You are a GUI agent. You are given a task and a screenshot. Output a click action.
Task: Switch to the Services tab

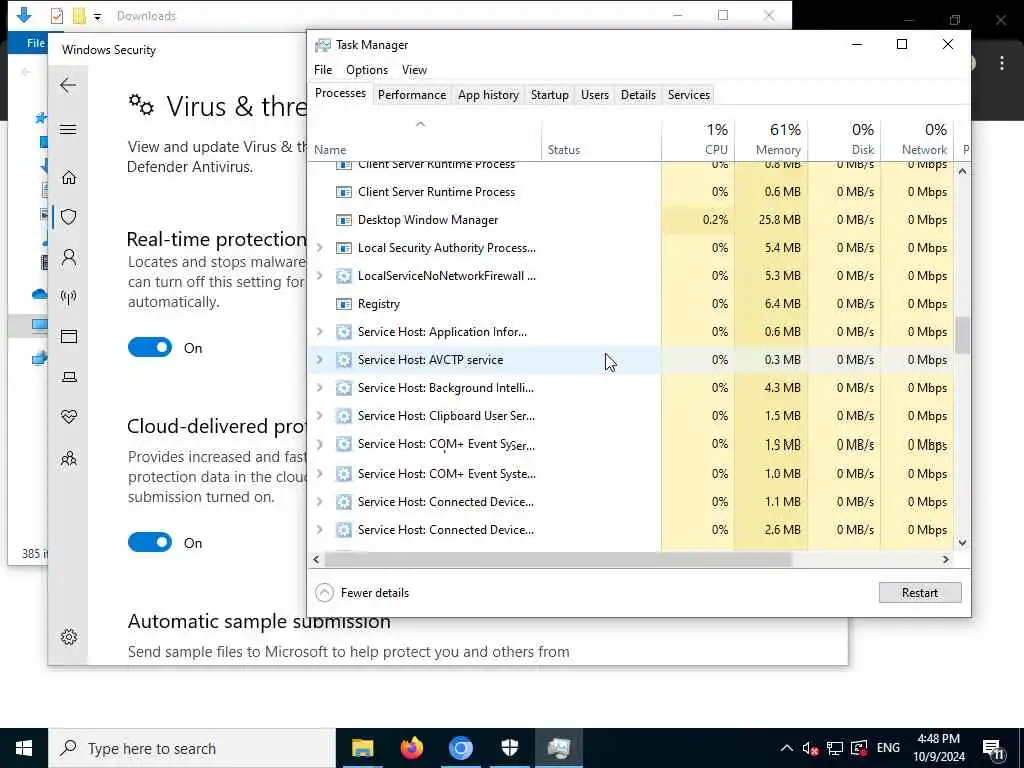[688, 95]
